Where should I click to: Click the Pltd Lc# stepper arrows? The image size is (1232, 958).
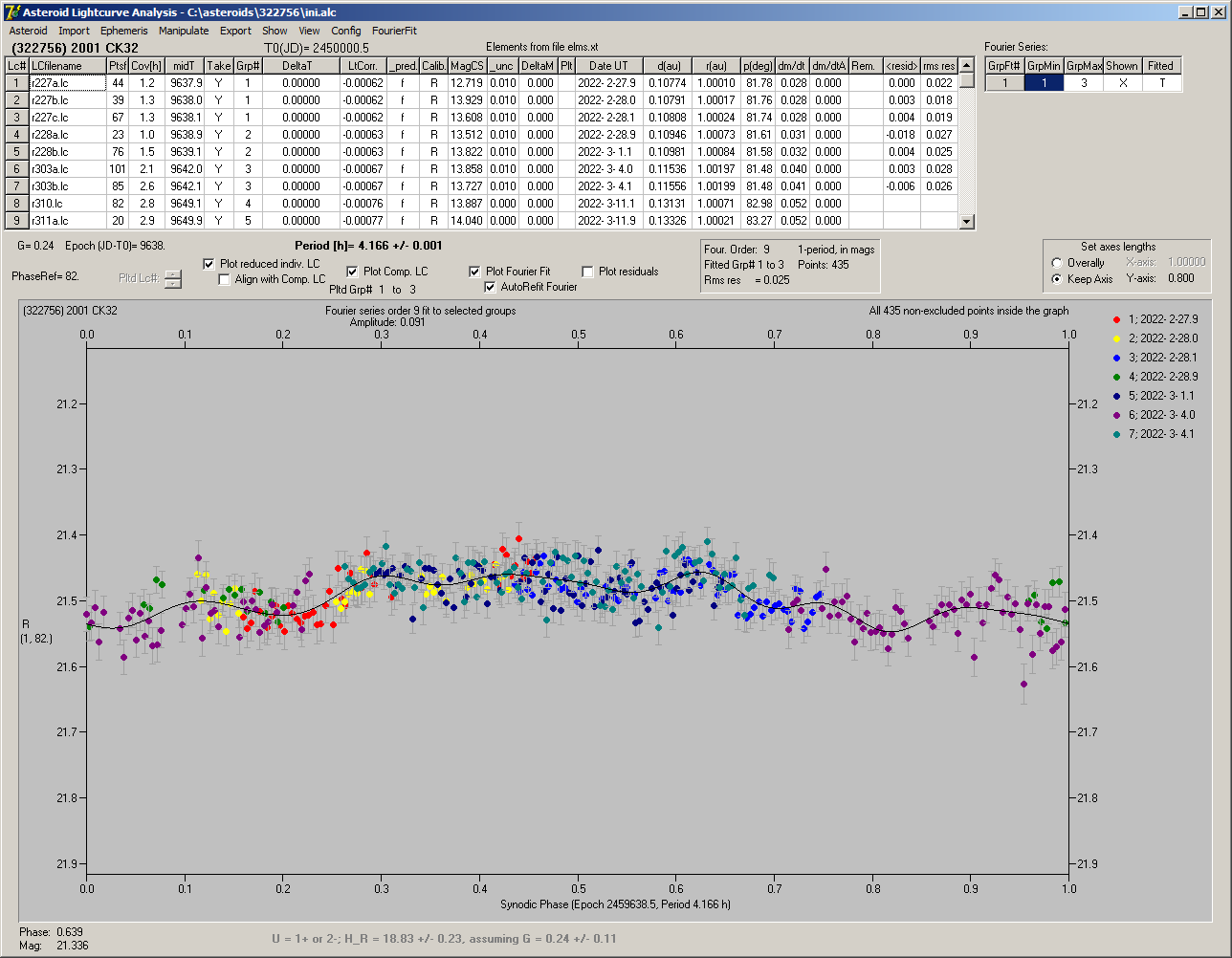pyautogui.click(x=172, y=278)
